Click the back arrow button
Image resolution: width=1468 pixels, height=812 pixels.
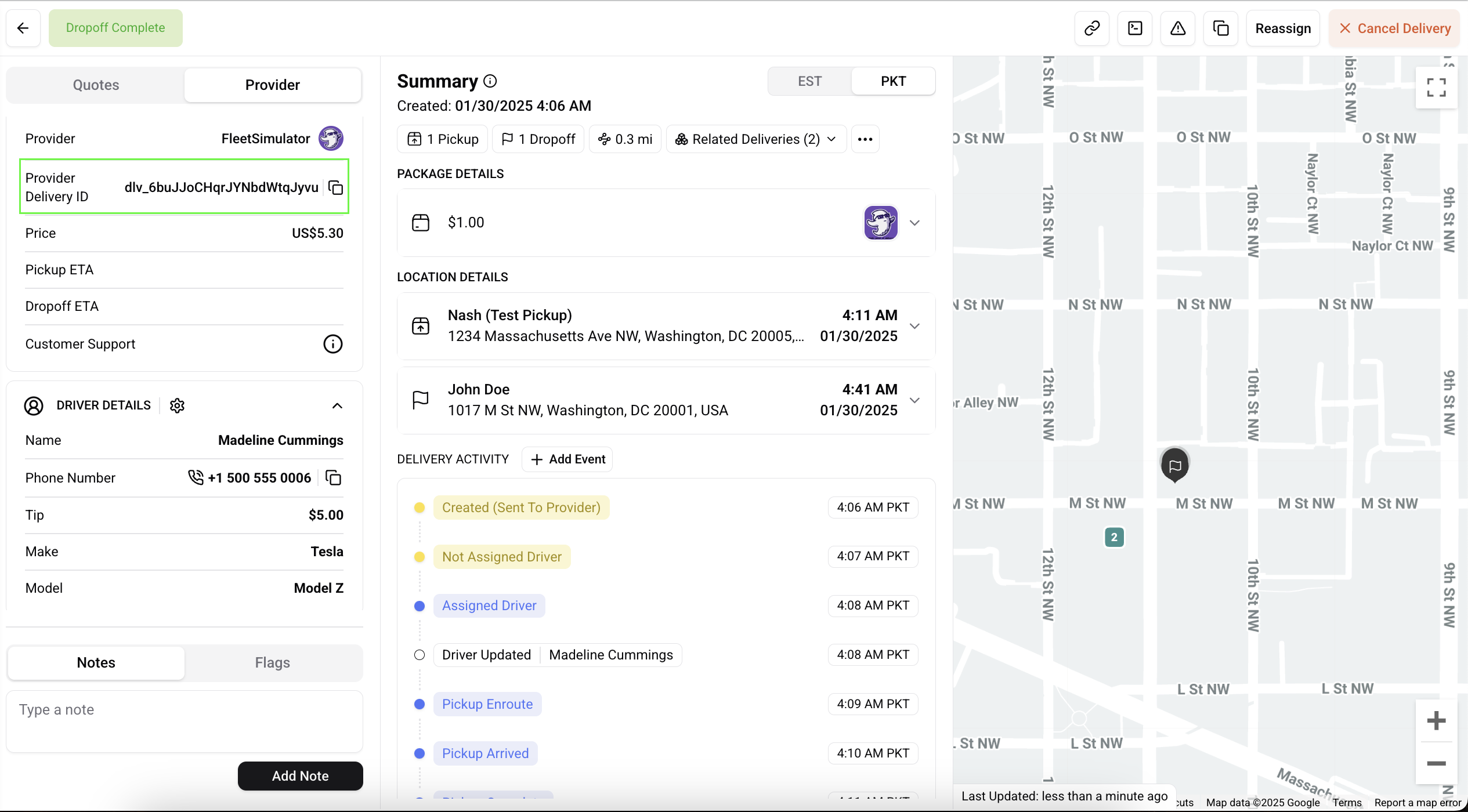click(x=23, y=28)
